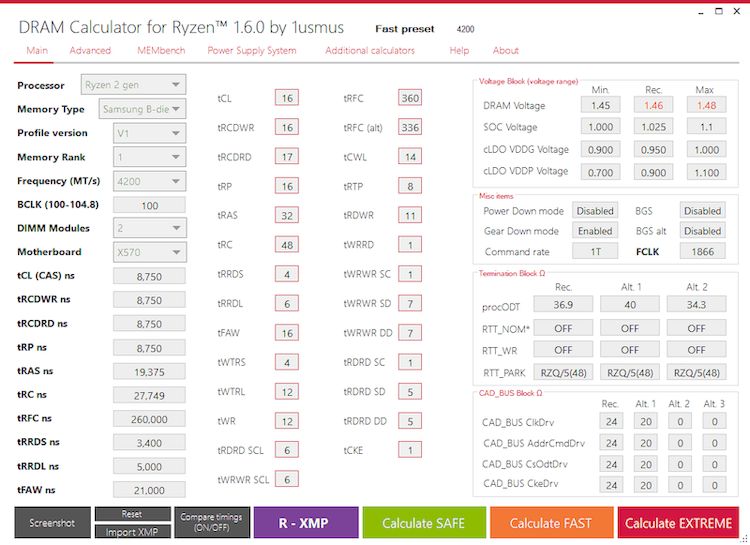Viewport: 750px width, 545px height.
Task: Expand the DIMM Modules dropdown
Action: point(149,228)
